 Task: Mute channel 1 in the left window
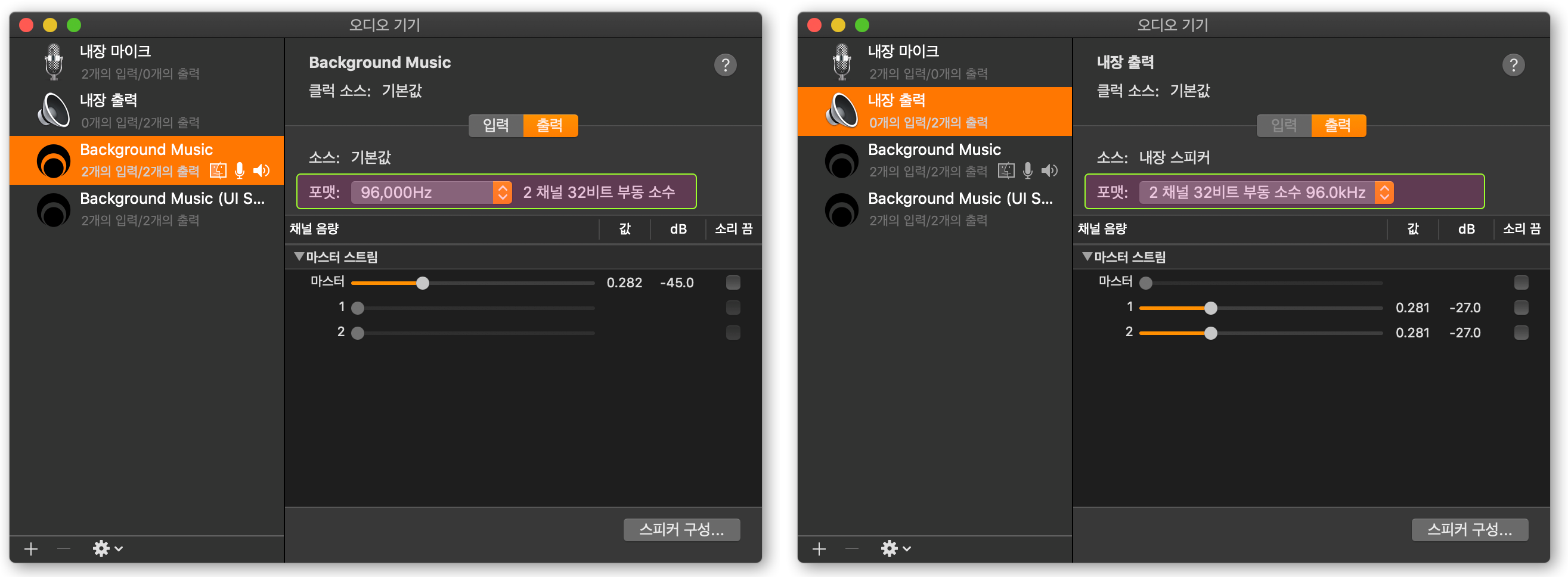coord(733,308)
